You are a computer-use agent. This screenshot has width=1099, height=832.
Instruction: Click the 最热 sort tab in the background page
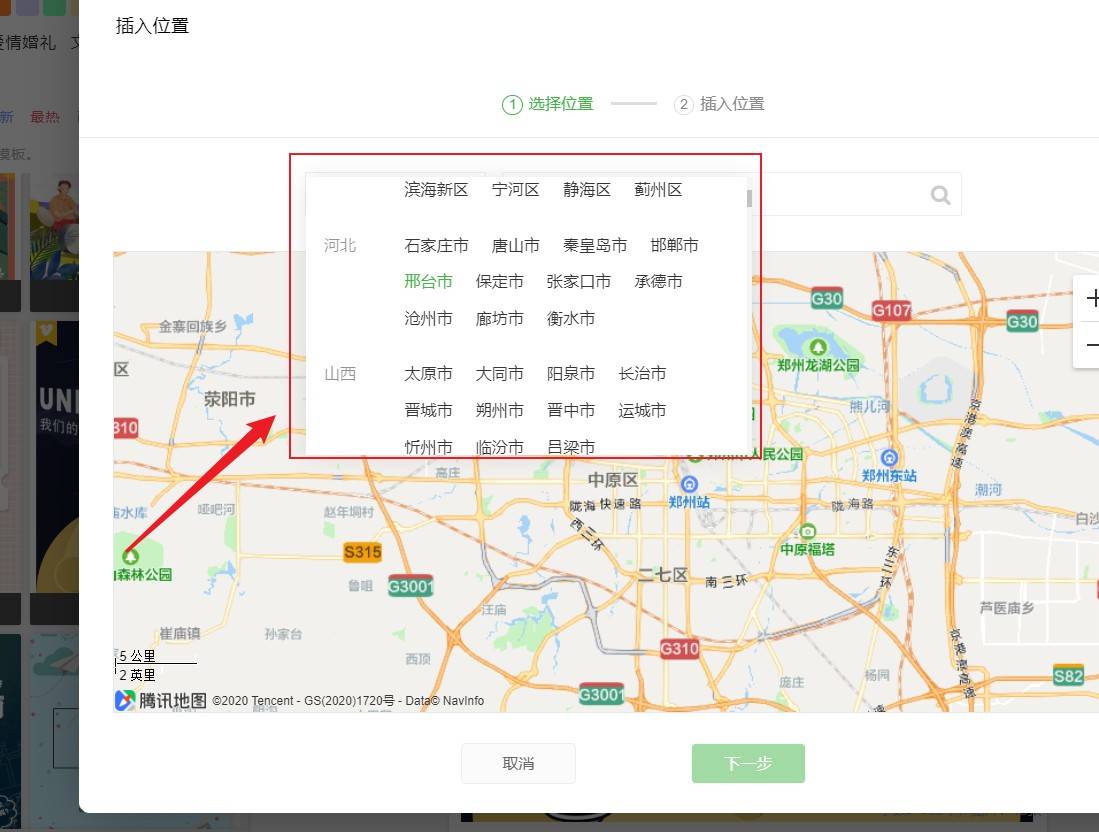coord(45,117)
